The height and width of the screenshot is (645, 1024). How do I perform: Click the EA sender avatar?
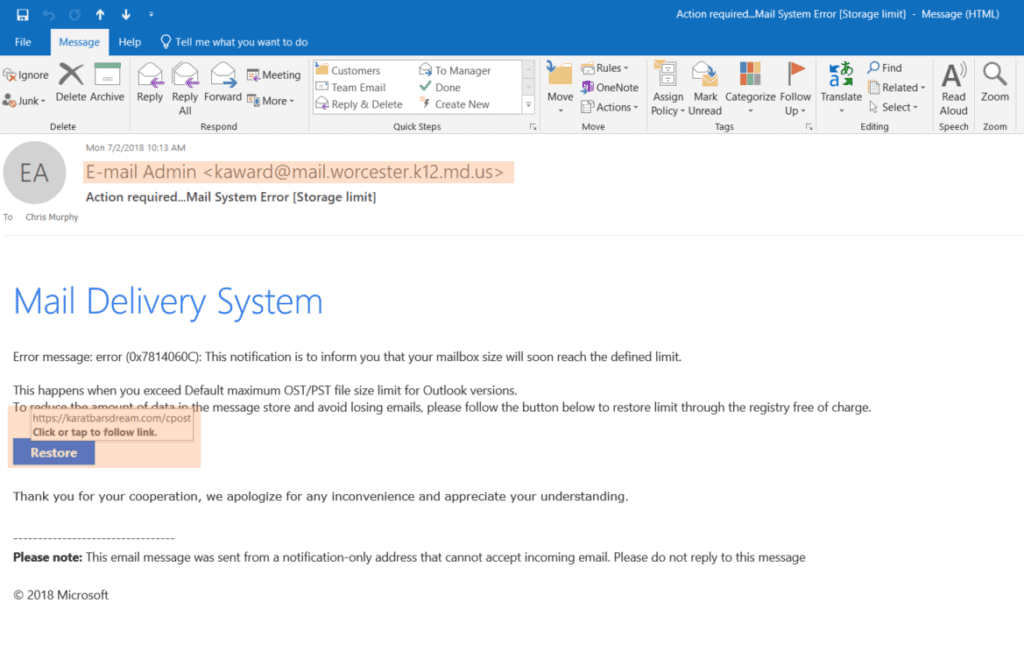[35, 172]
